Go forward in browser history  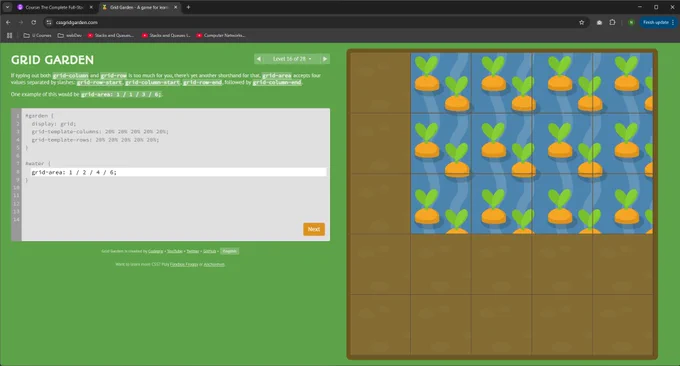click(21, 23)
